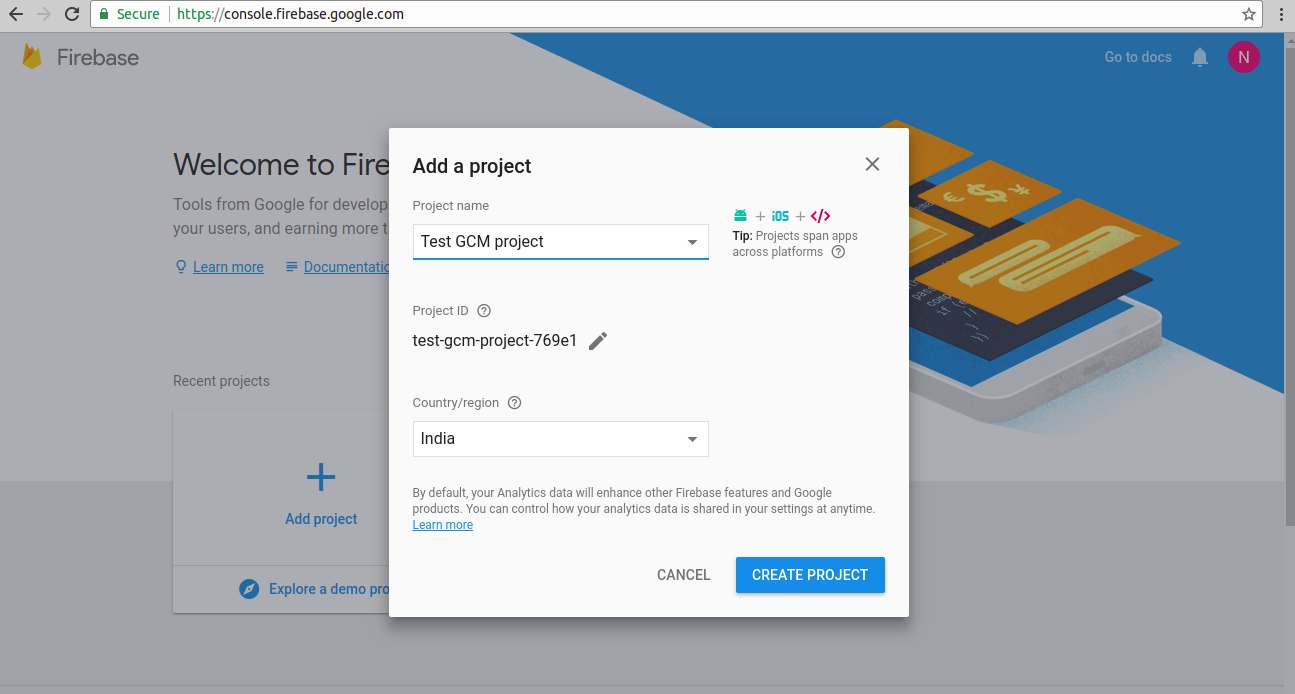Open Learn more link in dialog

click(443, 525)
